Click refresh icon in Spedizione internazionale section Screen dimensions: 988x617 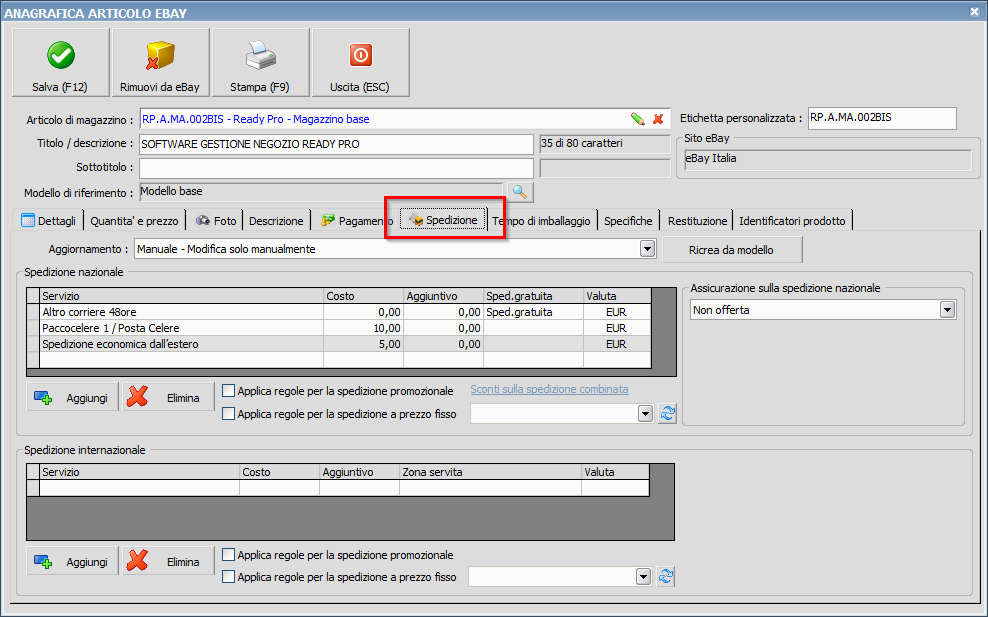667,576
